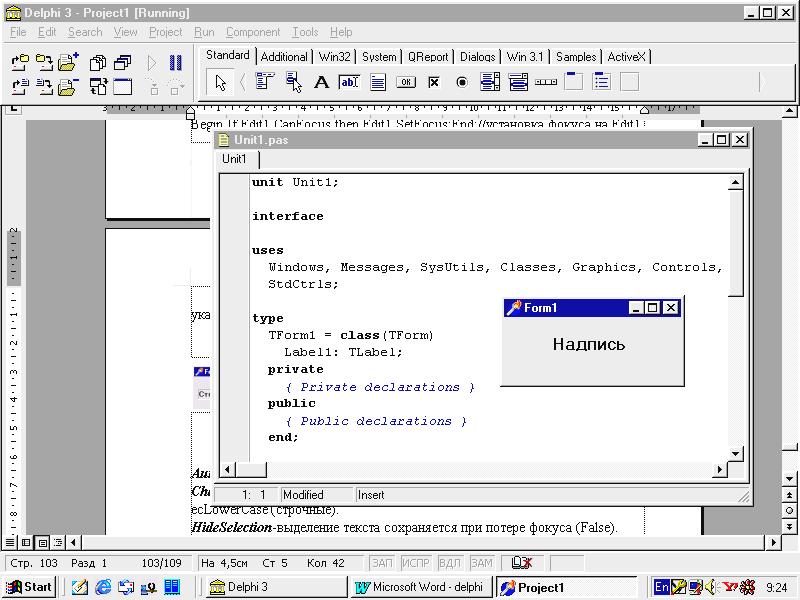
Task: Open the Windows Start menu
Action: (29, 587)
